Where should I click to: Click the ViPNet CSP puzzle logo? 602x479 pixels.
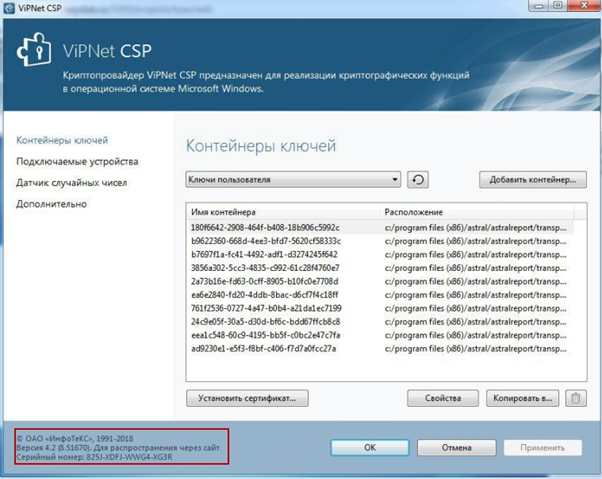[34, 50]
